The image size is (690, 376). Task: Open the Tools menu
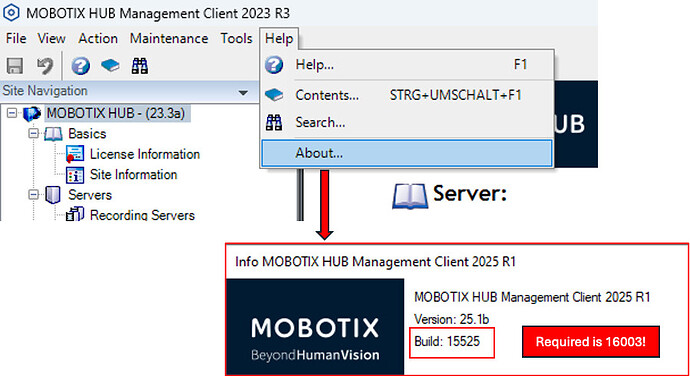pyautogui.click(x=236, y=39)
